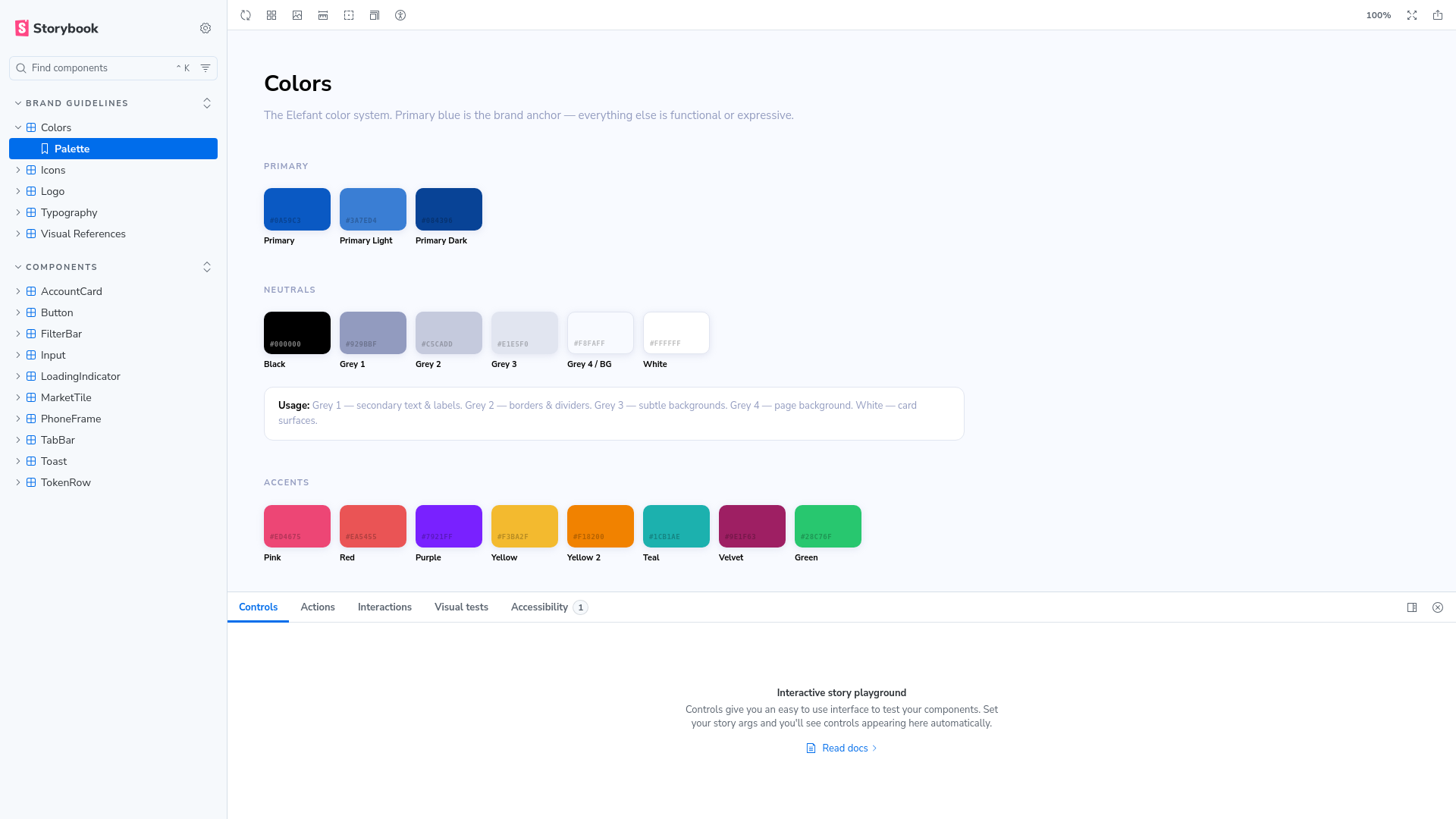Switch to the Controls tab
The image size is (1456, 819).
click(x=258, y=607)
